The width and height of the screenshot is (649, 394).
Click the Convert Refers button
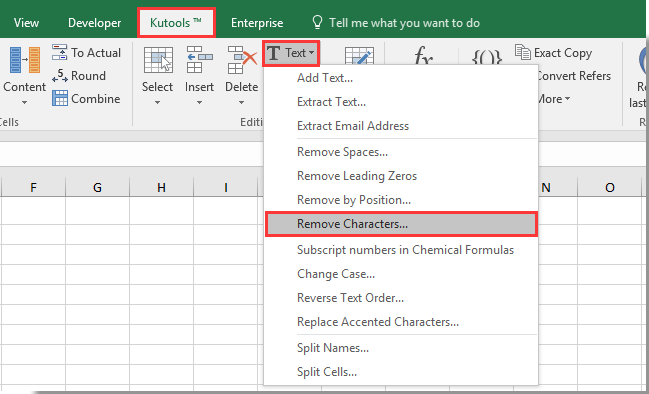(x=574, y=76)
